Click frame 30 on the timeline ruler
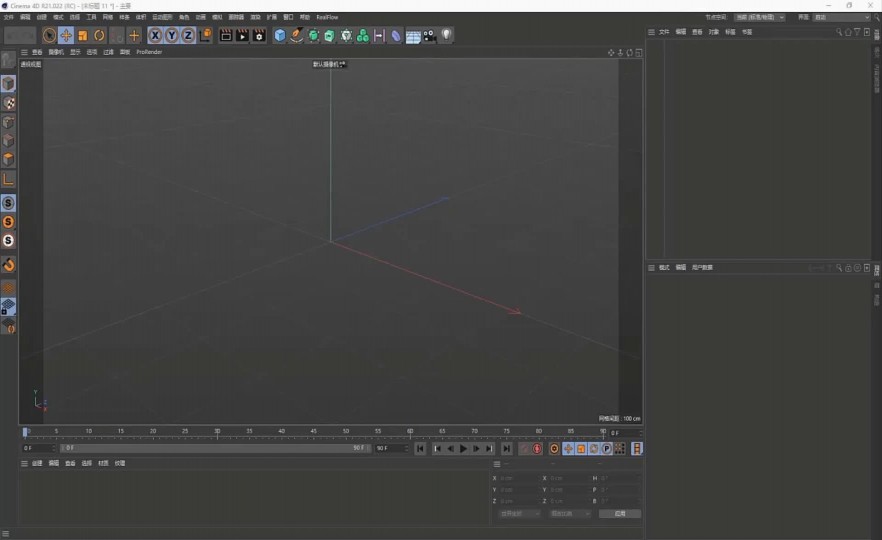The image size is (882, 540). point(217,431)
